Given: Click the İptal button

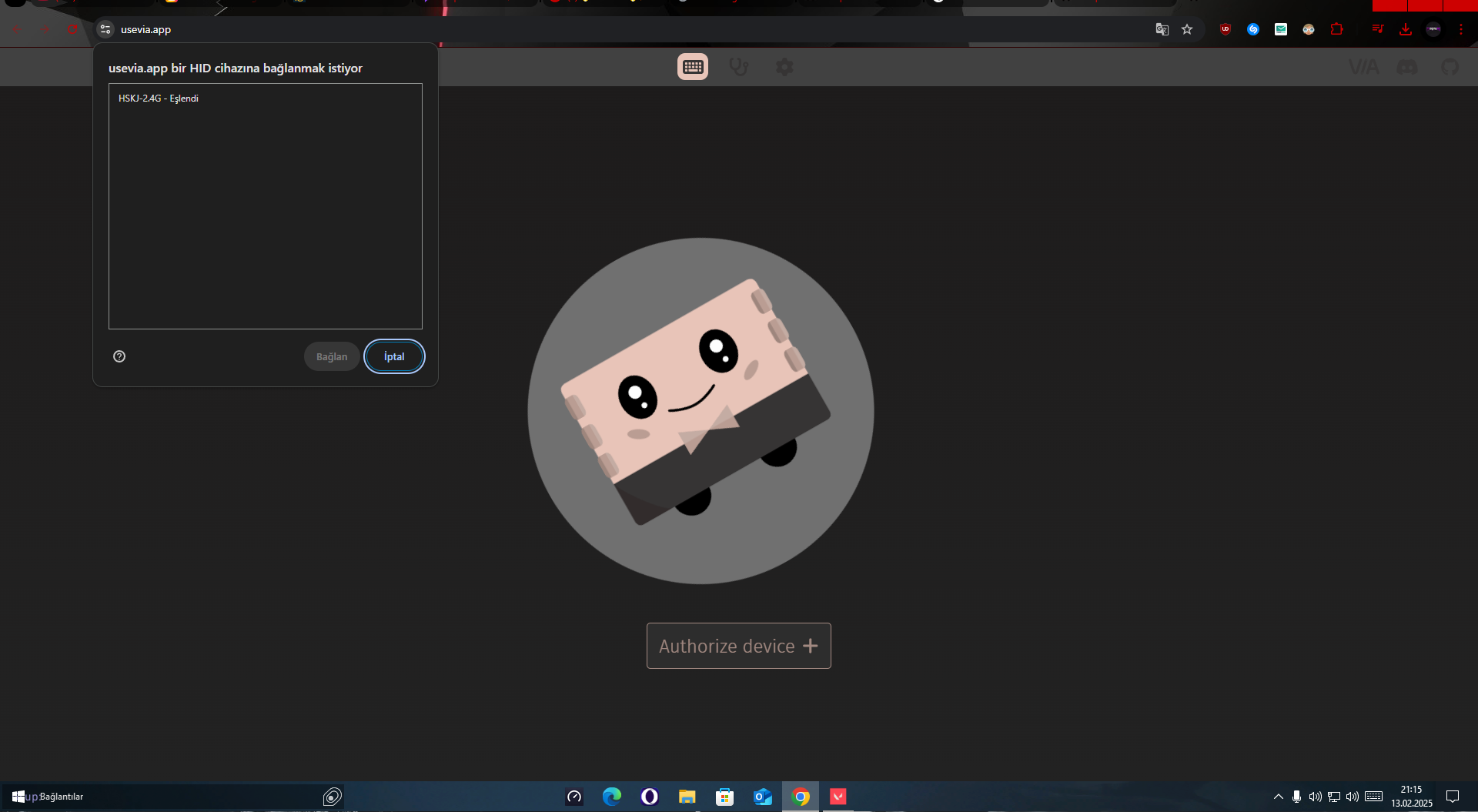Looking at the screenshot, I should (x=394, y=356).
